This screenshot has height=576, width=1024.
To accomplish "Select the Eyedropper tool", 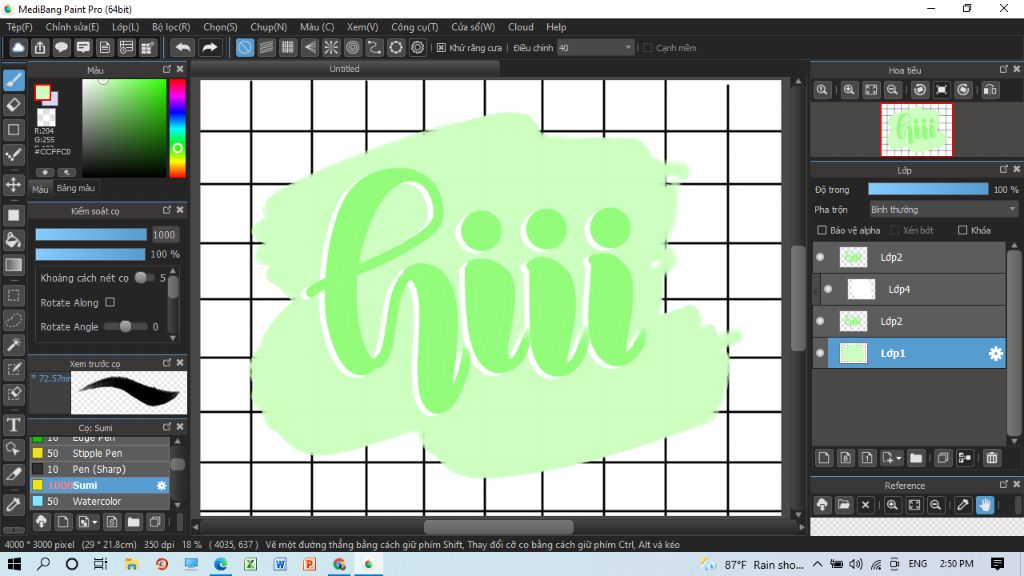I will click(14, 505).
